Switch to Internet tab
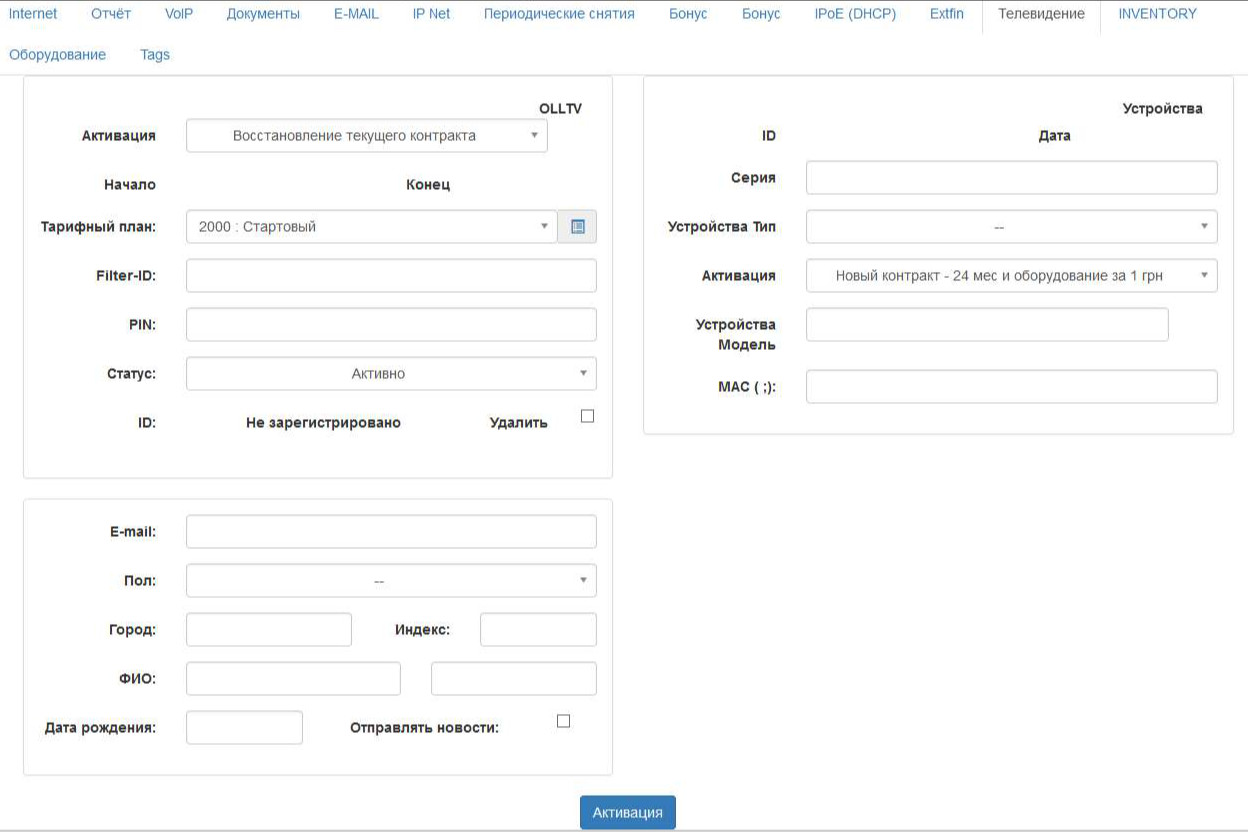The width and height of the screenshot is (1248, 832). pos(33,14)
